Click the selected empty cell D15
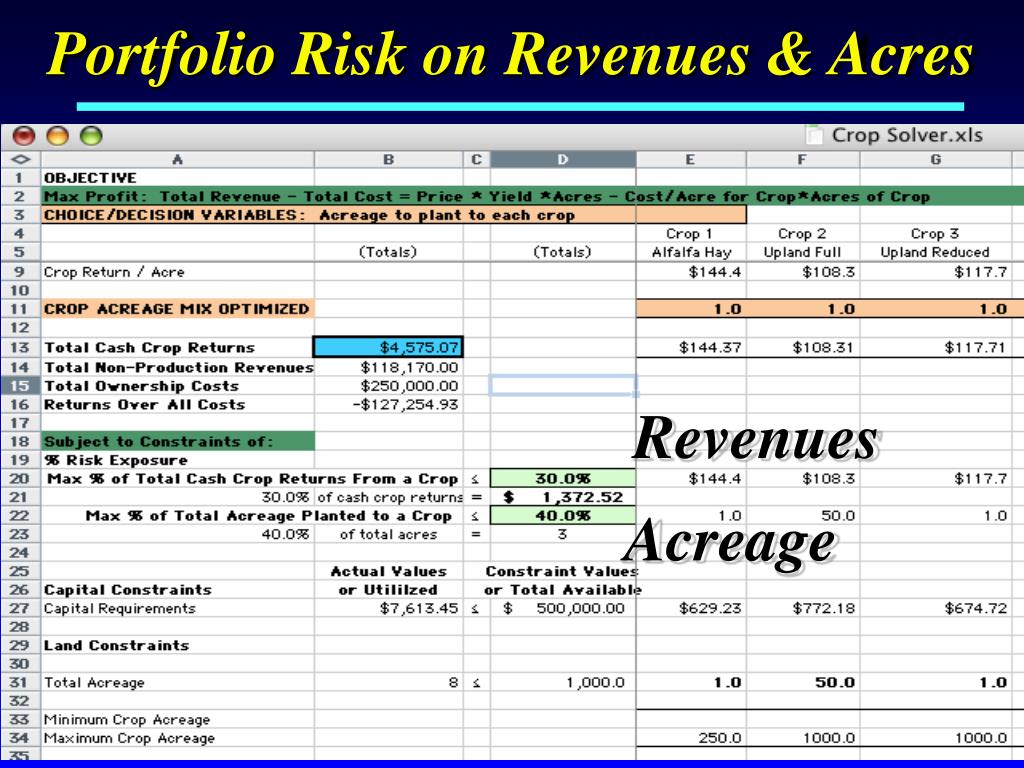Screen dimensions: 1024x768 (563, 385)
